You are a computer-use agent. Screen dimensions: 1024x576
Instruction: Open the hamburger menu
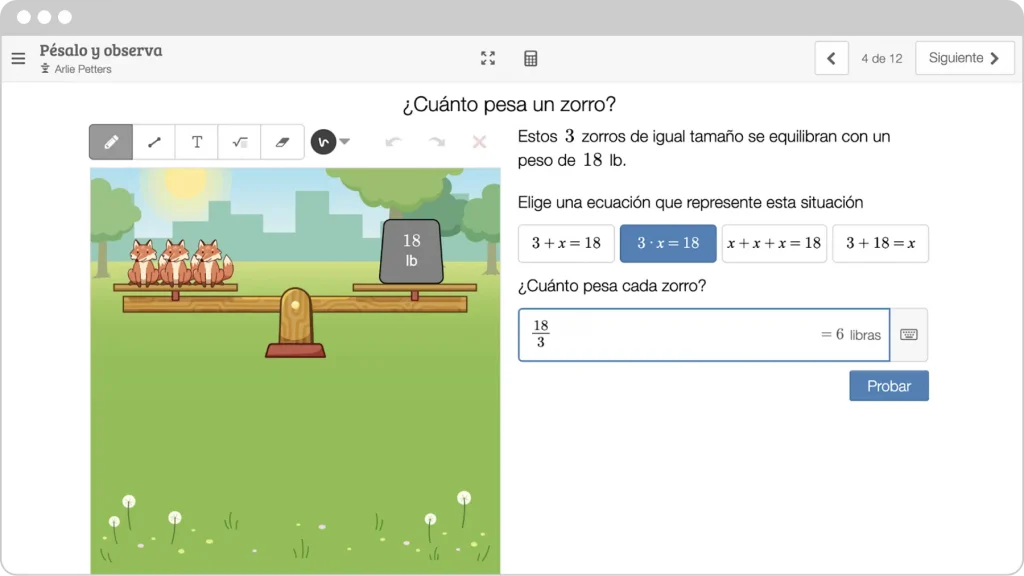(x=18, y=58)
